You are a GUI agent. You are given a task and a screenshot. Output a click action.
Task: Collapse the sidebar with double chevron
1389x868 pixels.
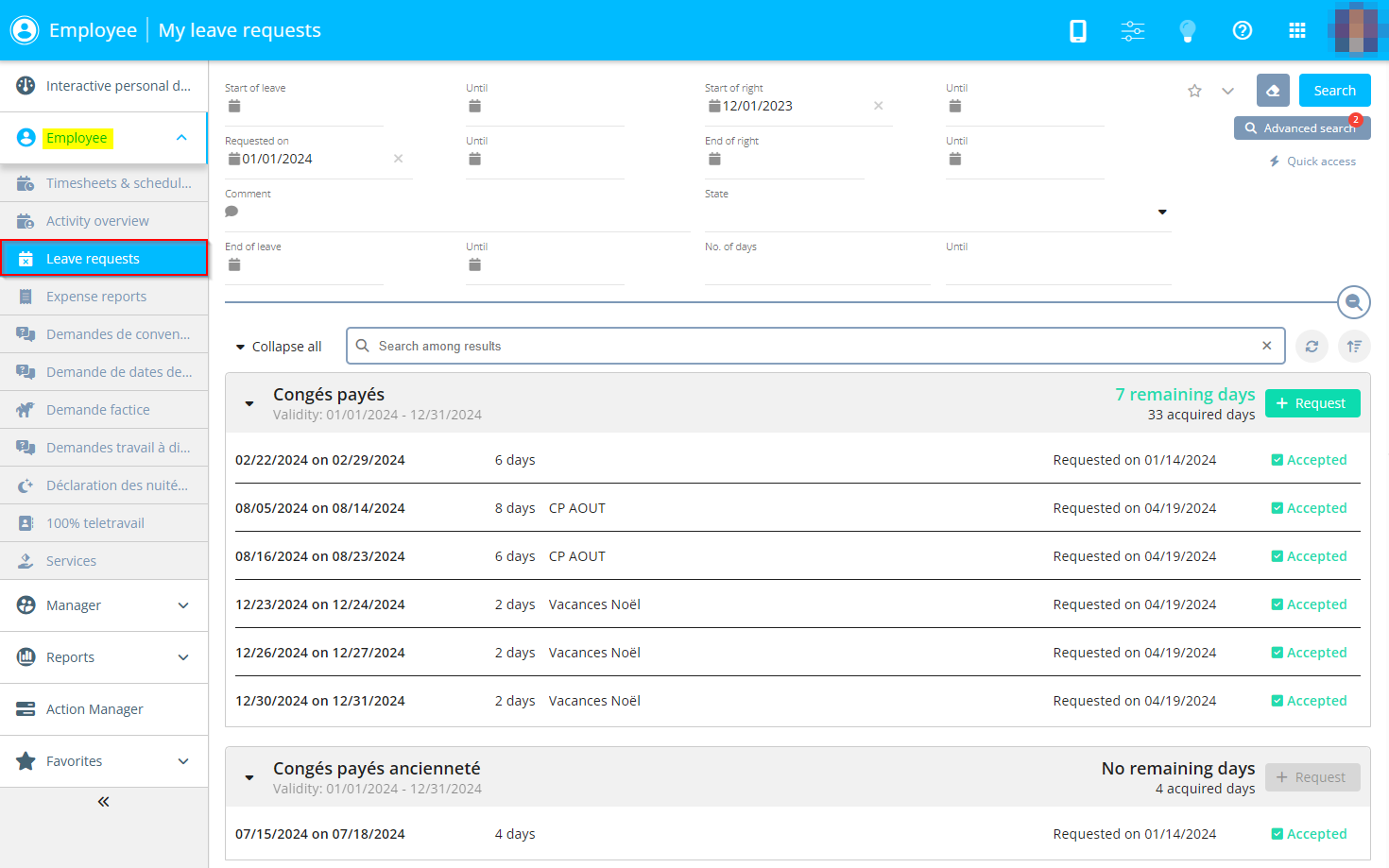[104, 802]
